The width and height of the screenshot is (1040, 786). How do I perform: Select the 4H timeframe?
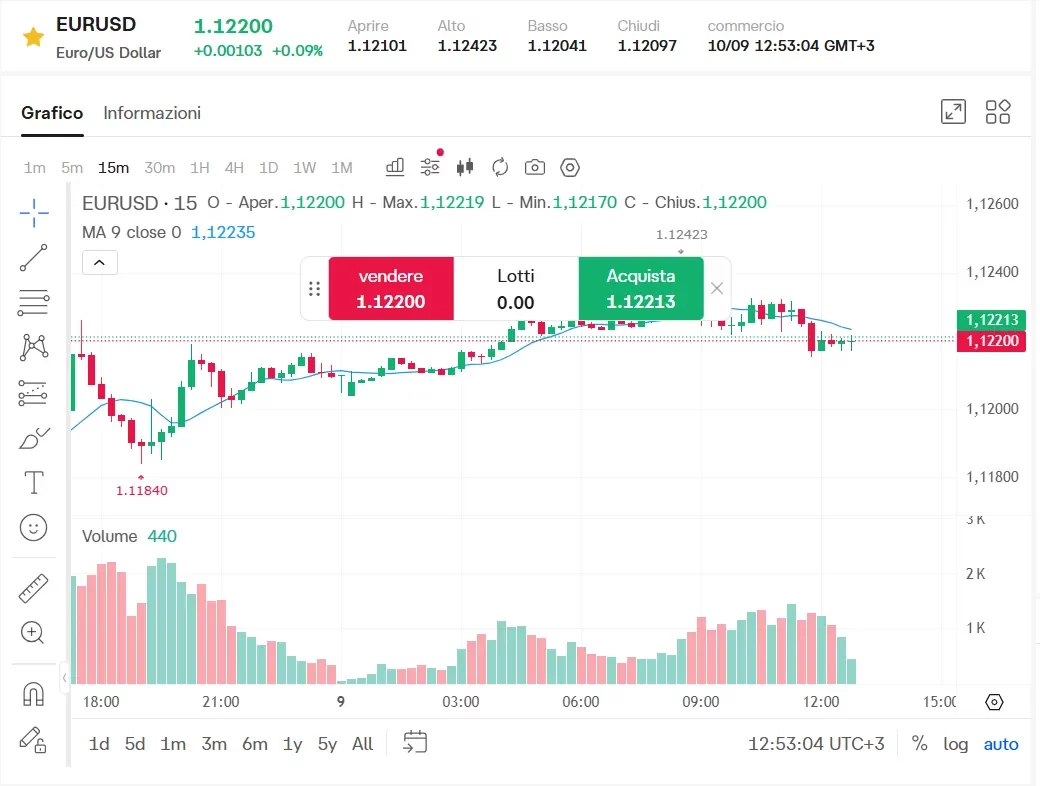pyautogui.click(x=234, y=168)
